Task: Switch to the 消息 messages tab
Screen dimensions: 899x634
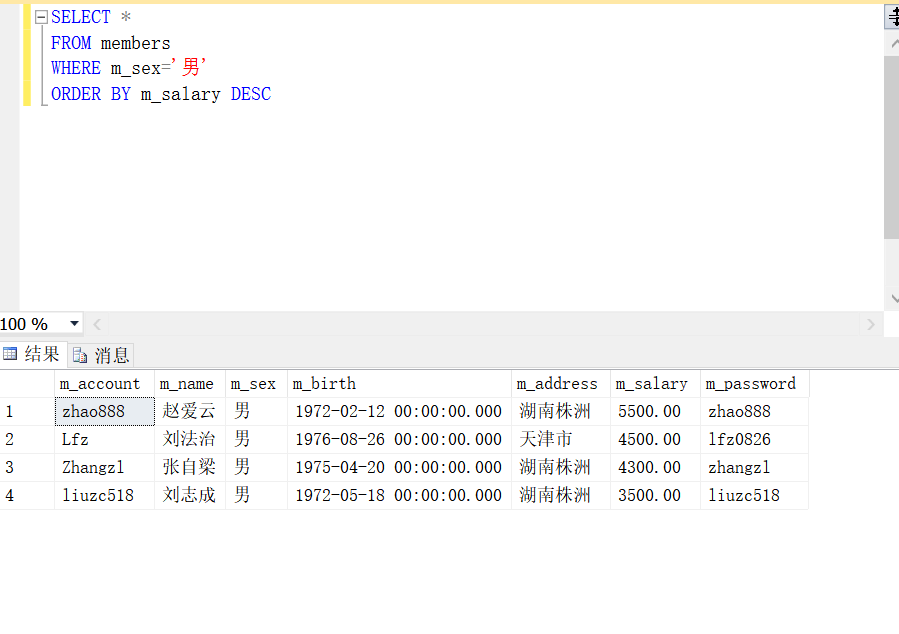Action: (101, 355)
